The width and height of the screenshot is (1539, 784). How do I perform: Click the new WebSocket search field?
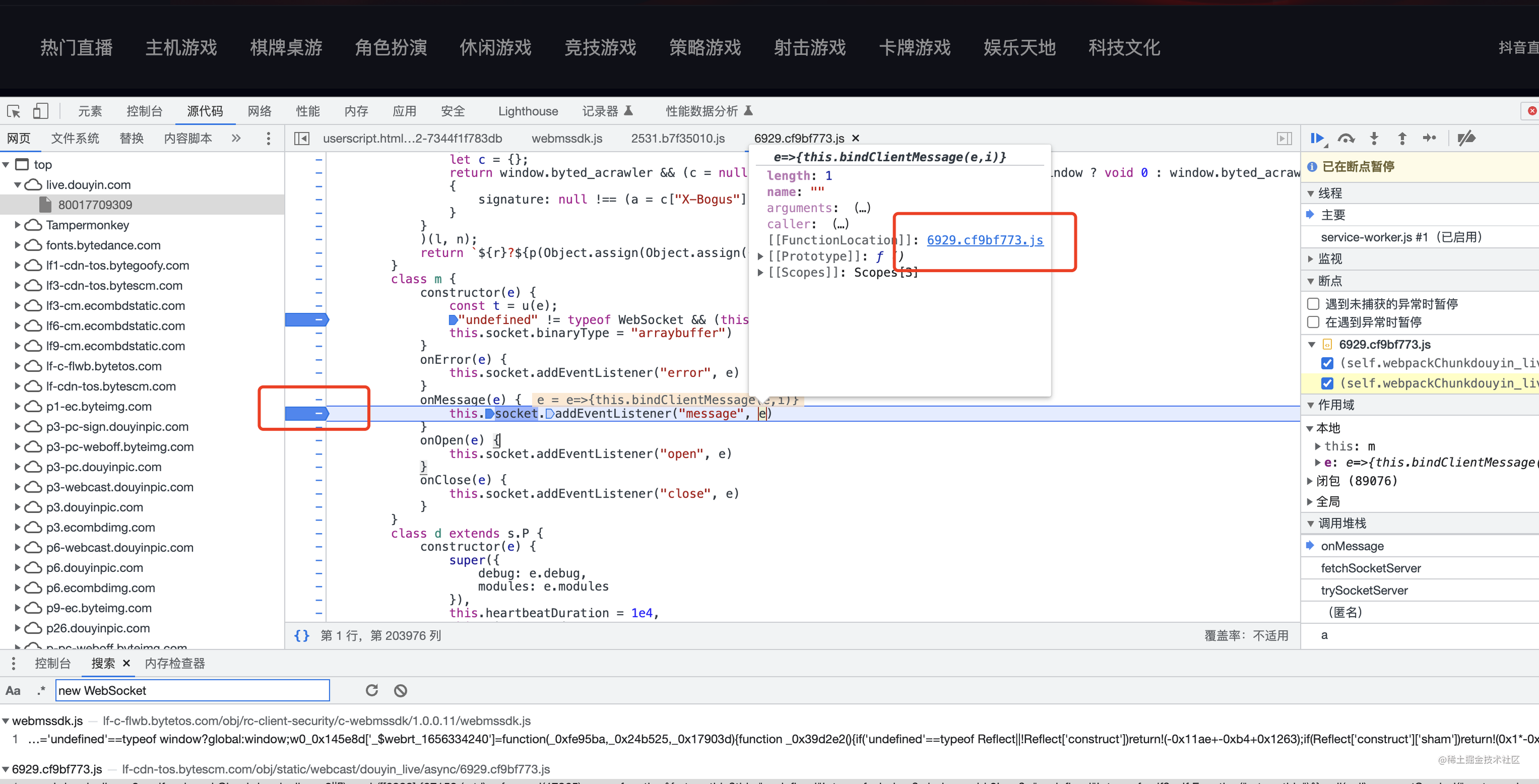pyautogui.click(x=192, y=690)
